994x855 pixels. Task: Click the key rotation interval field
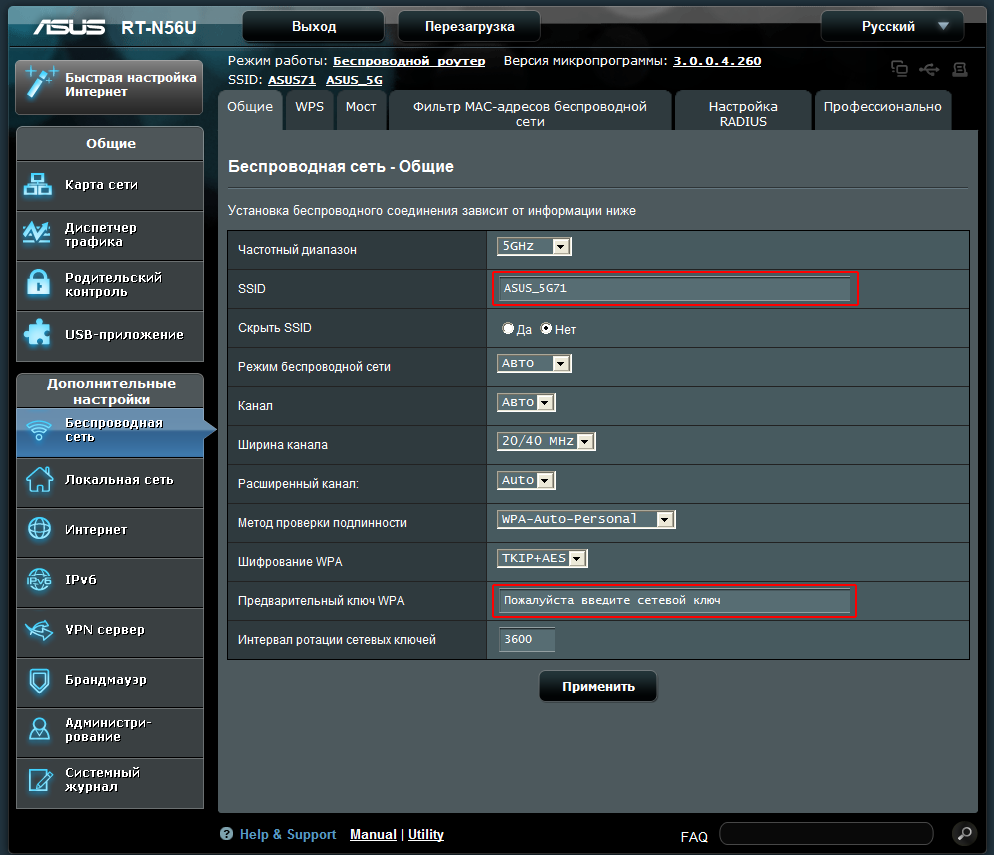(x=527, y=640)
